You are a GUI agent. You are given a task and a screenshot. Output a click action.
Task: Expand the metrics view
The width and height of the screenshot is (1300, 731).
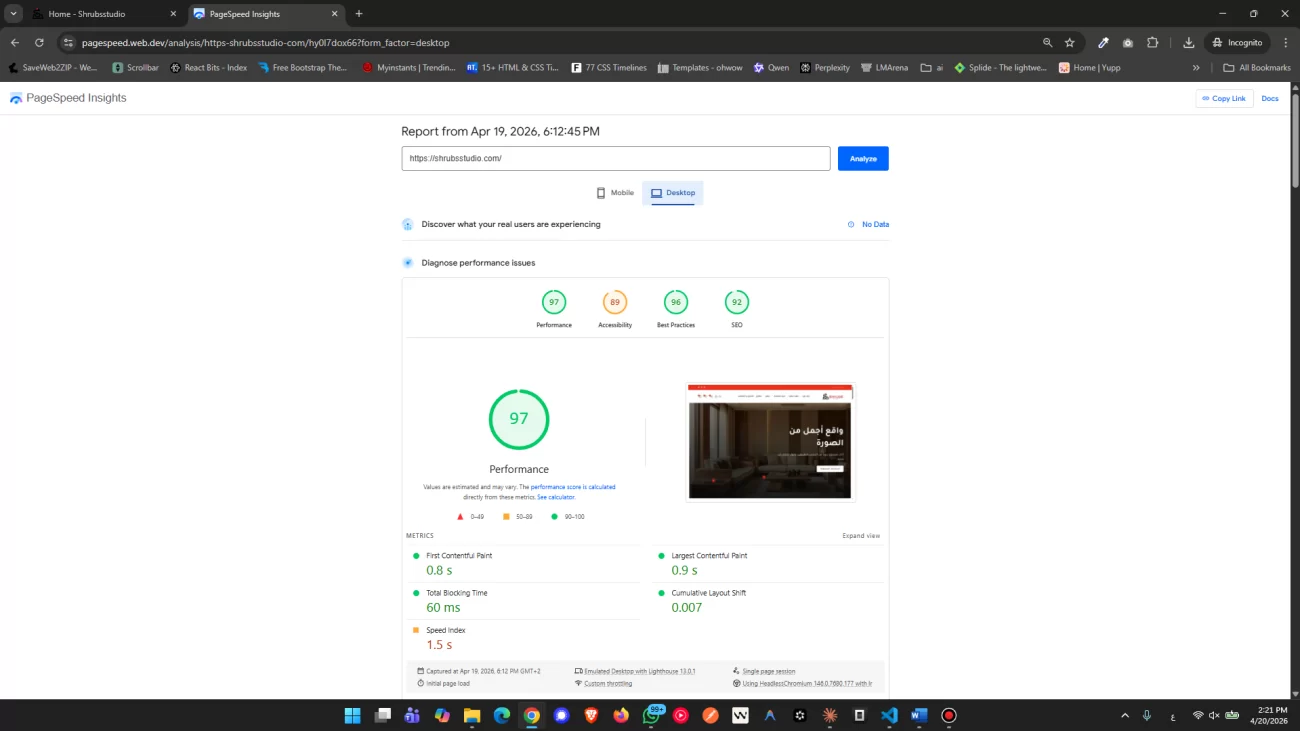coord(861,536)
